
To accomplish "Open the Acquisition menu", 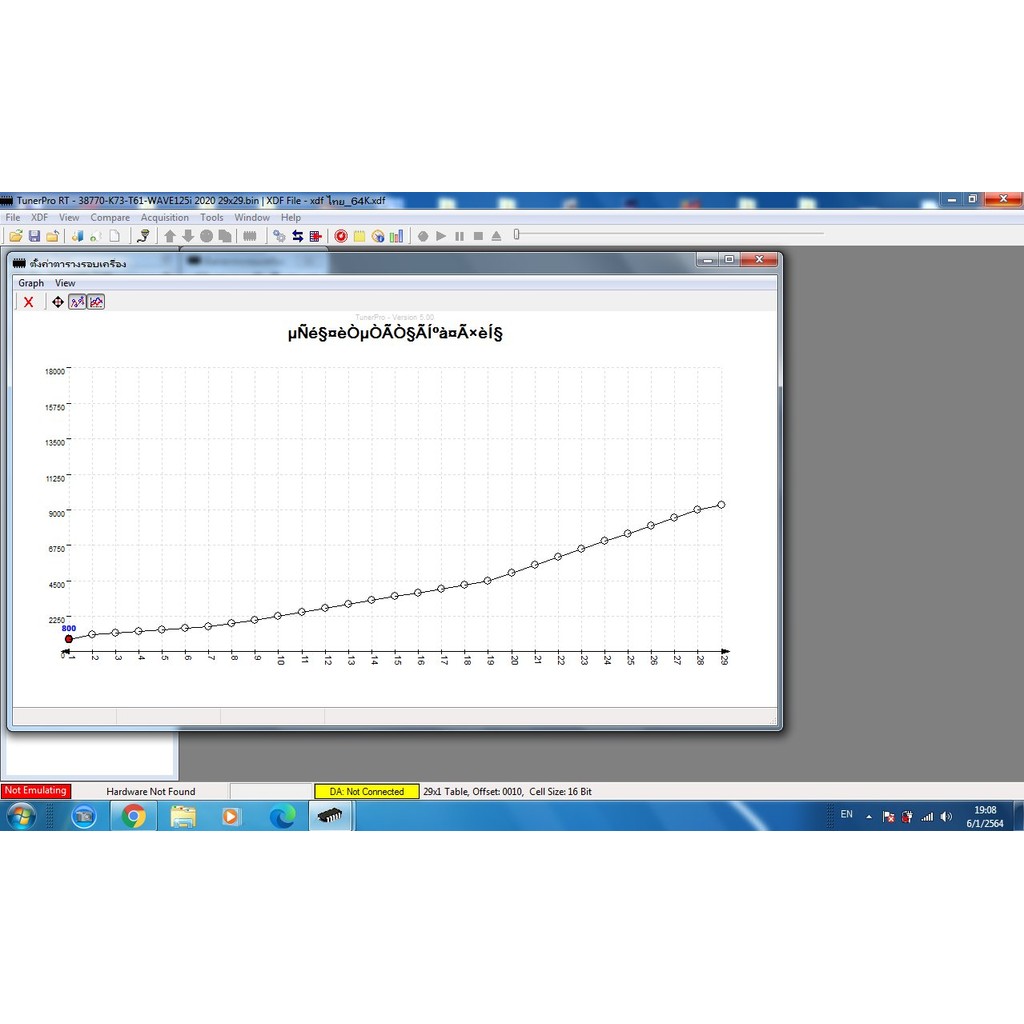I will click(x=164, y=217).
